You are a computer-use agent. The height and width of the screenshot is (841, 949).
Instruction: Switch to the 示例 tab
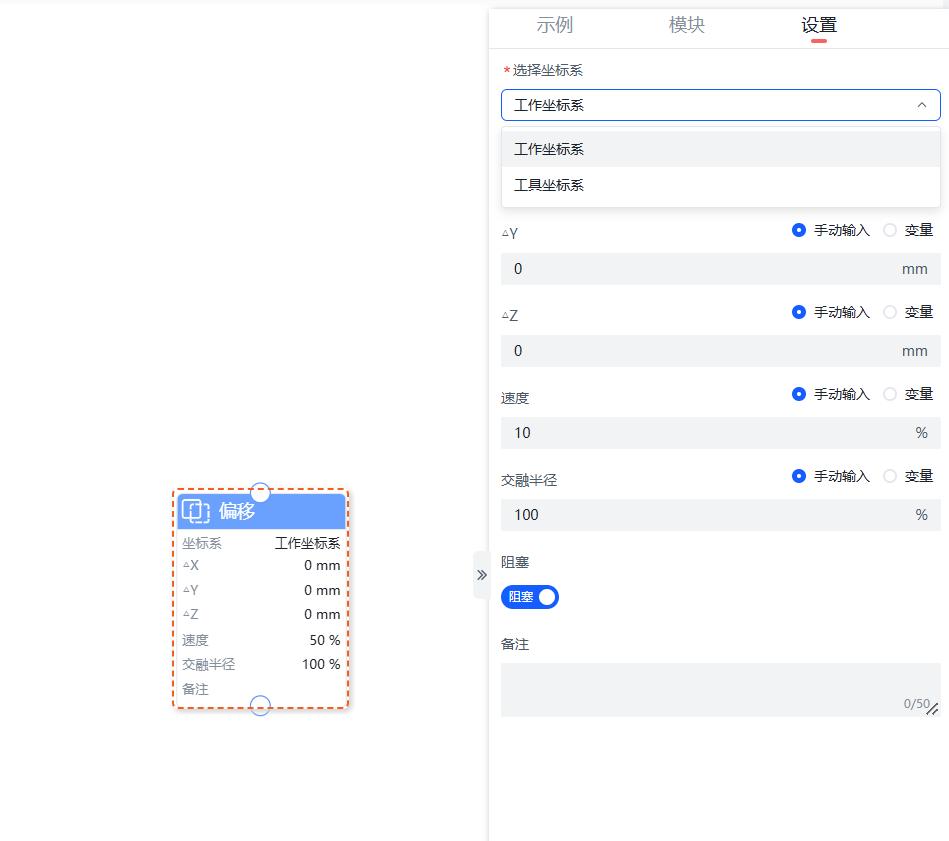(554, 26)
